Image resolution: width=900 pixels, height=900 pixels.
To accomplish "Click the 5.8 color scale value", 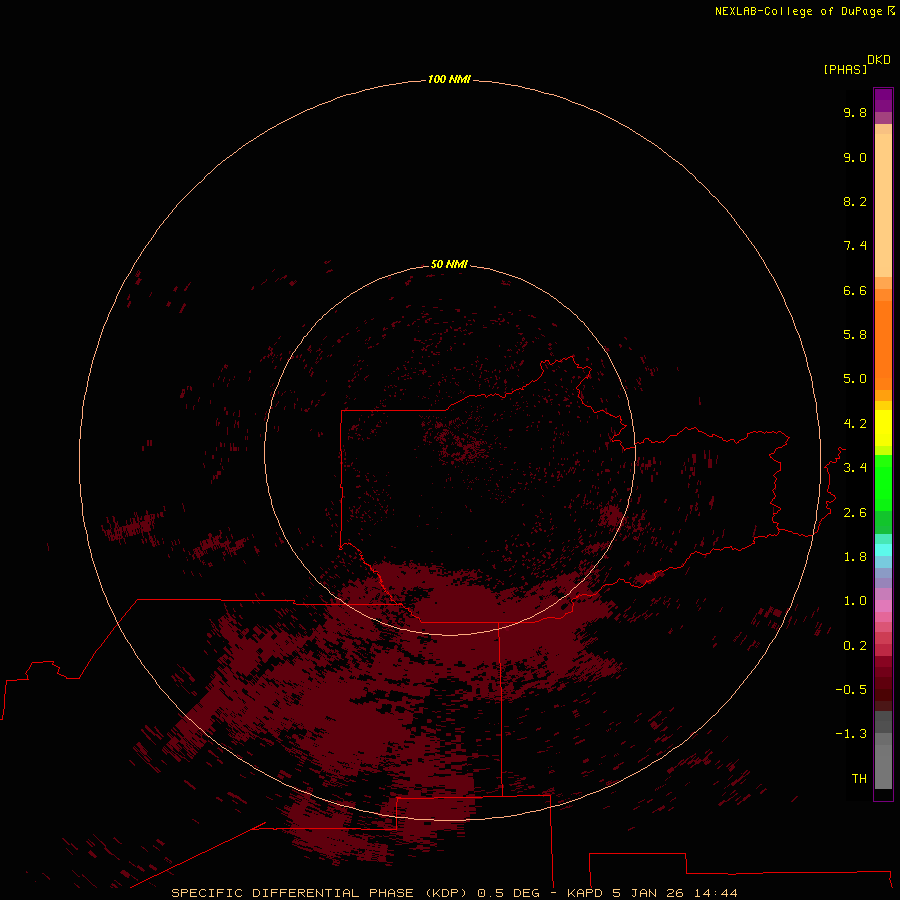I will pyautogui.click(x=855, y=335).
